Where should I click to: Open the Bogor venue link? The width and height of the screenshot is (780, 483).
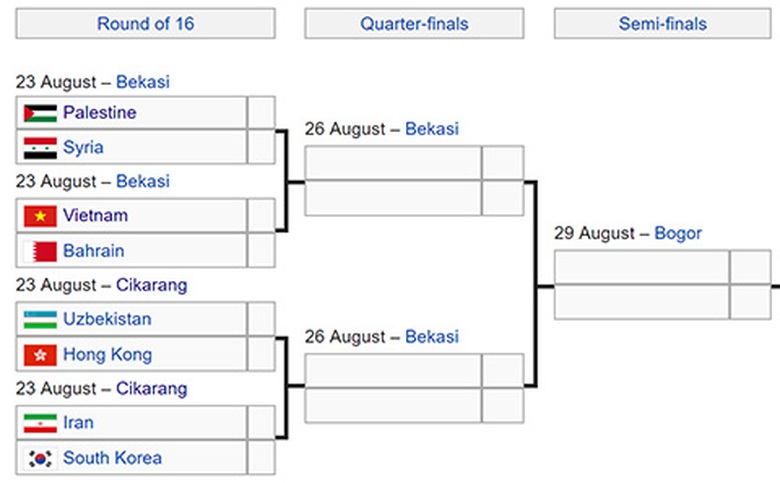click(678, 233)
